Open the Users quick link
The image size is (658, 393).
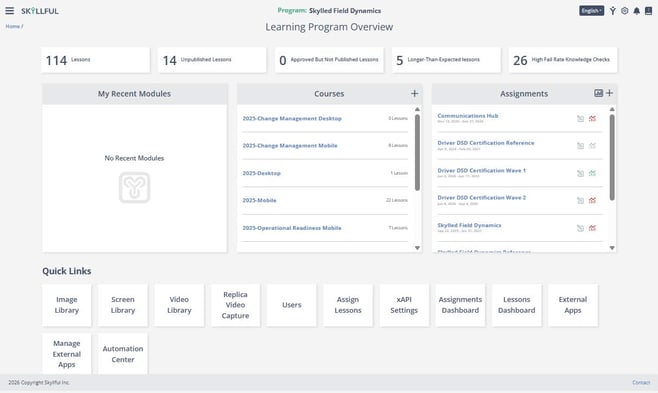pyautogui.click(x=292, y=305)
